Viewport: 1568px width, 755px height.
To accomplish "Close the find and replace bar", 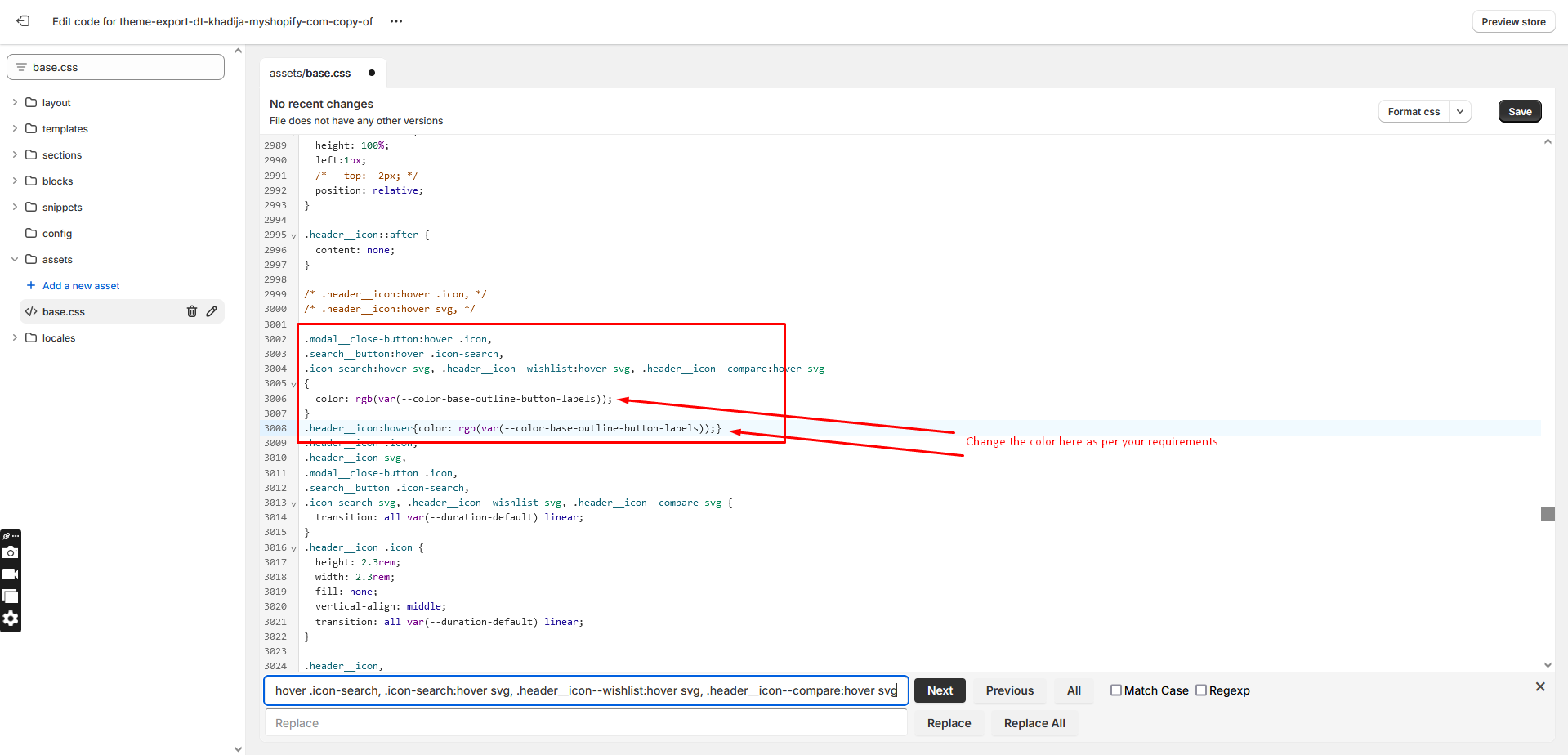I will tap(1540, 686).
